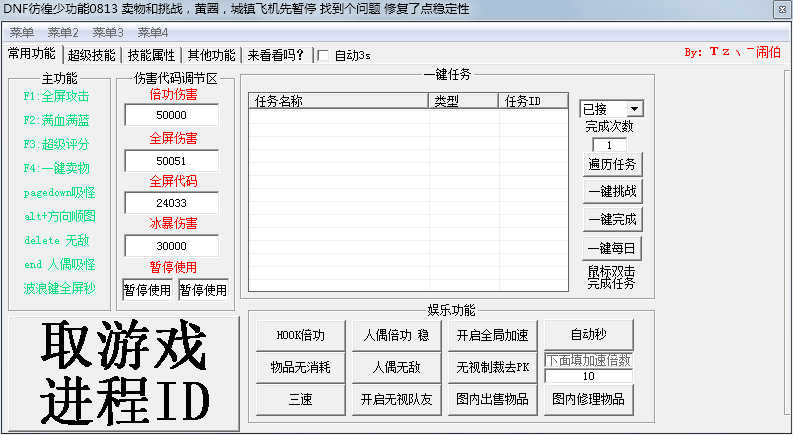
Task: Open the 菜单3 menu
Action: click(107, 32)
